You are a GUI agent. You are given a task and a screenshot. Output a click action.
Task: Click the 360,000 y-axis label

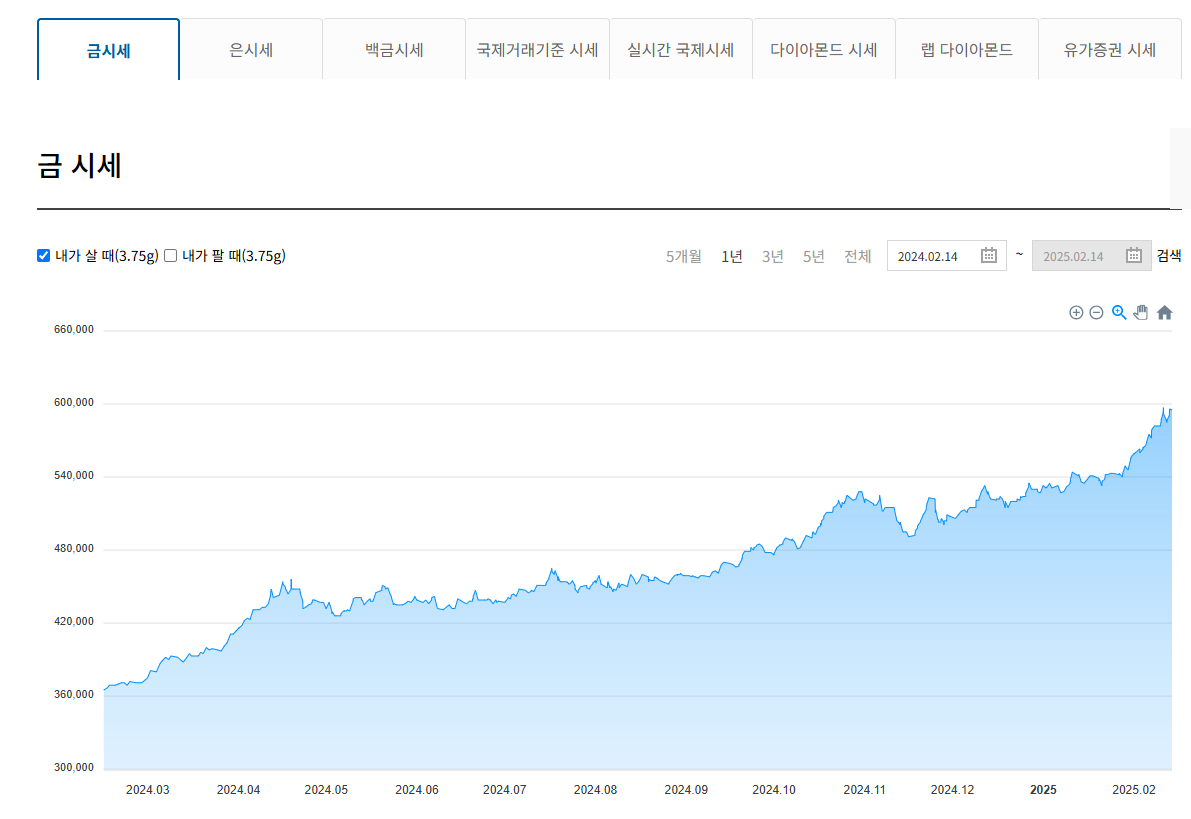pyautogui.click(x=74, y=694)
